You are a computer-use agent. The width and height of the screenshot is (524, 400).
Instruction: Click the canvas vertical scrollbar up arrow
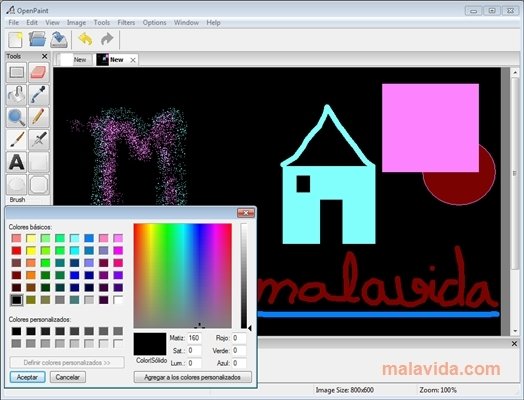tap(515, 72)
